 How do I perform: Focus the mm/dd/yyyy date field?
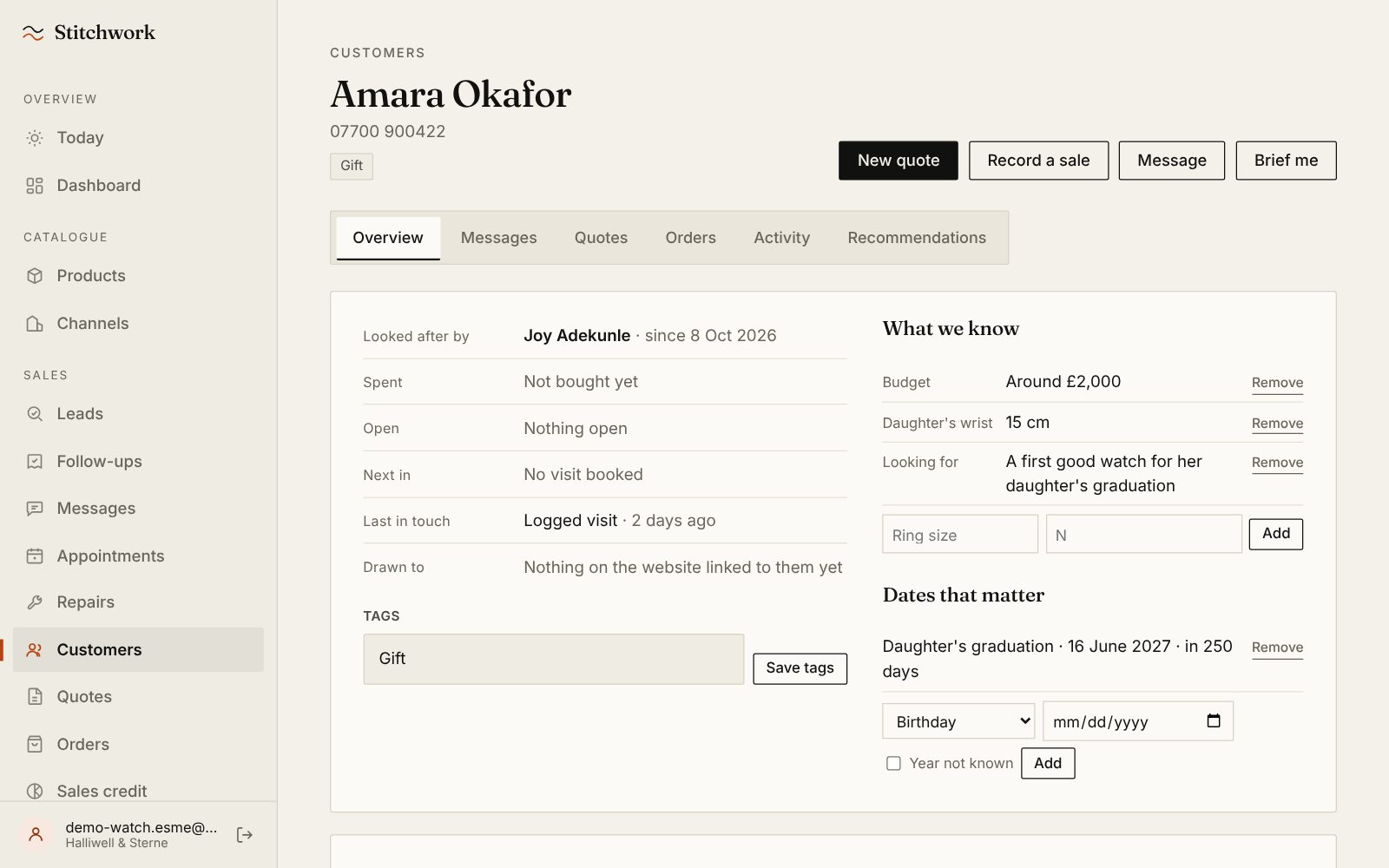click(1137, 721)
